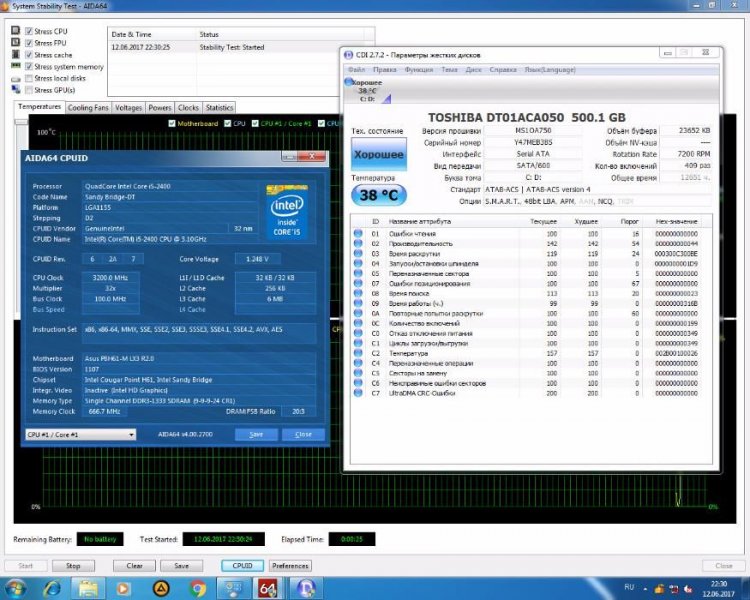Click the Stress GPU(s) icon
The width and height of the screenshot is (750, 600).
16,89
